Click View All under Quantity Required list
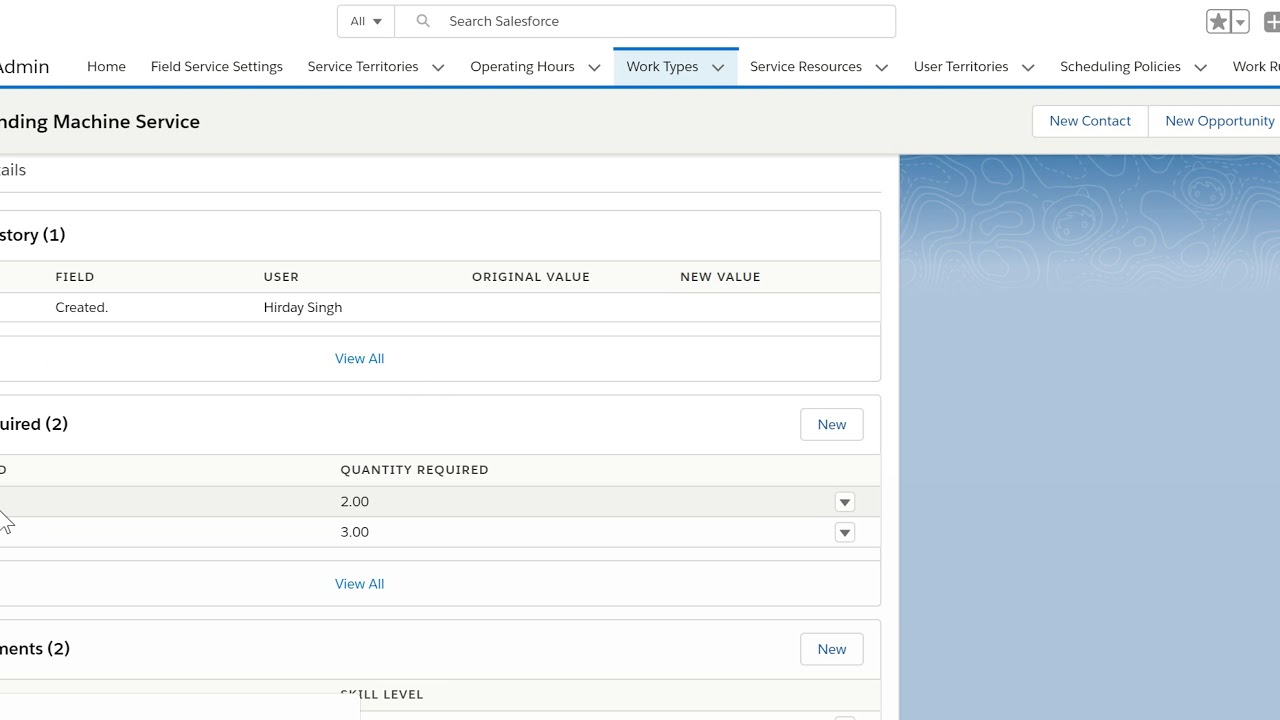The width and height of the screenshot is (1280, 720). 359,583
